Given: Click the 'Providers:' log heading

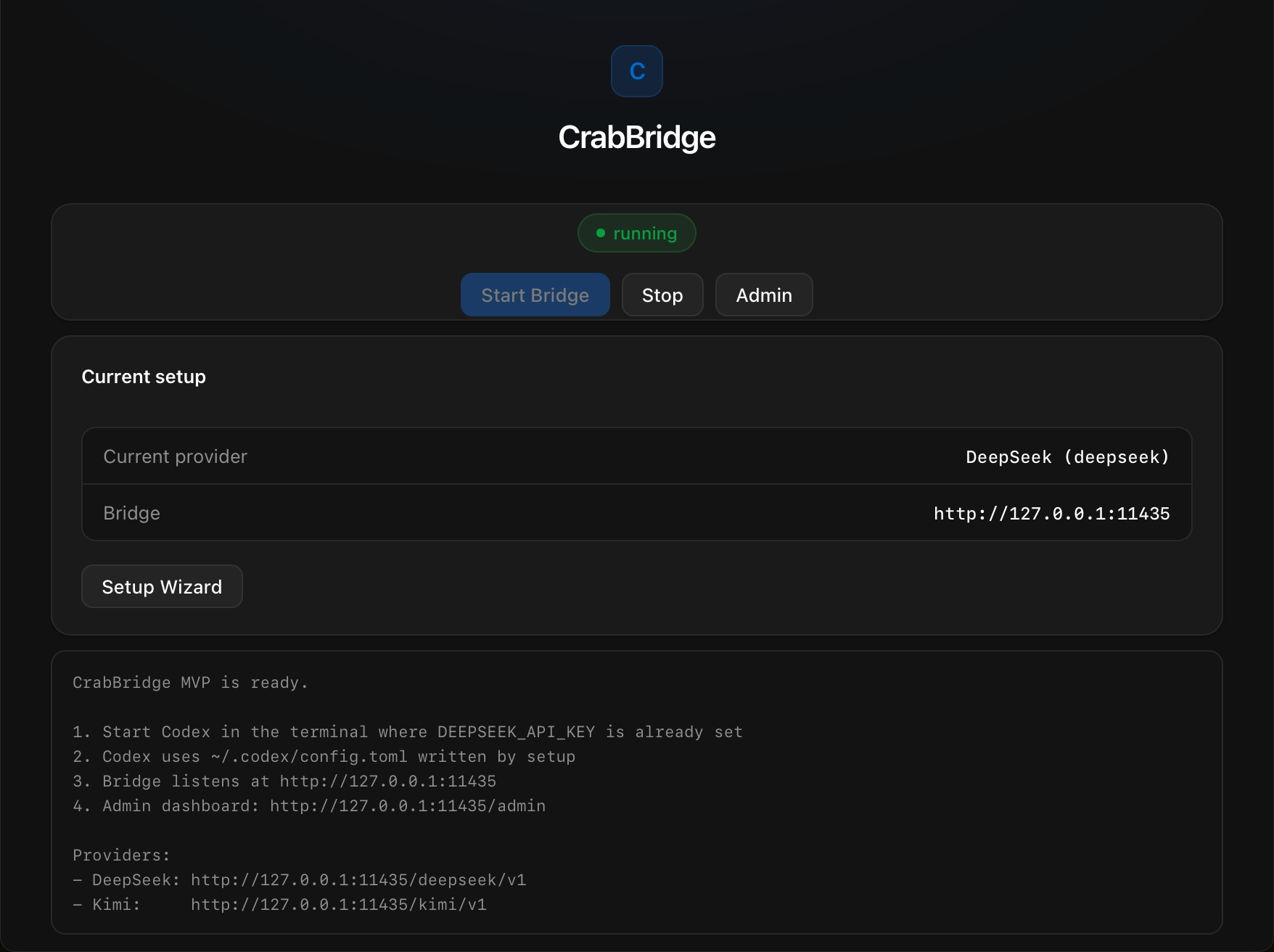Looking at the screenshot, I should (x=121, y=855).
